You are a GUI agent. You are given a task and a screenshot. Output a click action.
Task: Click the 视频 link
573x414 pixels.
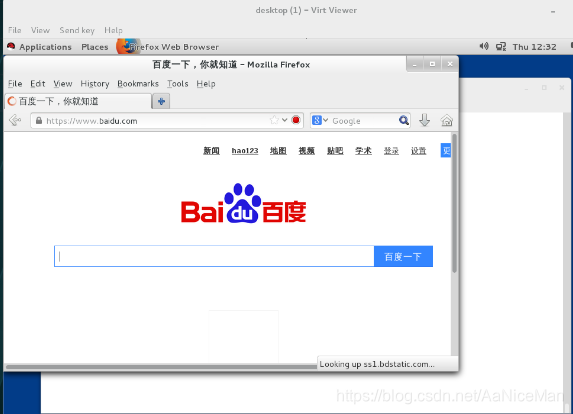307,151
